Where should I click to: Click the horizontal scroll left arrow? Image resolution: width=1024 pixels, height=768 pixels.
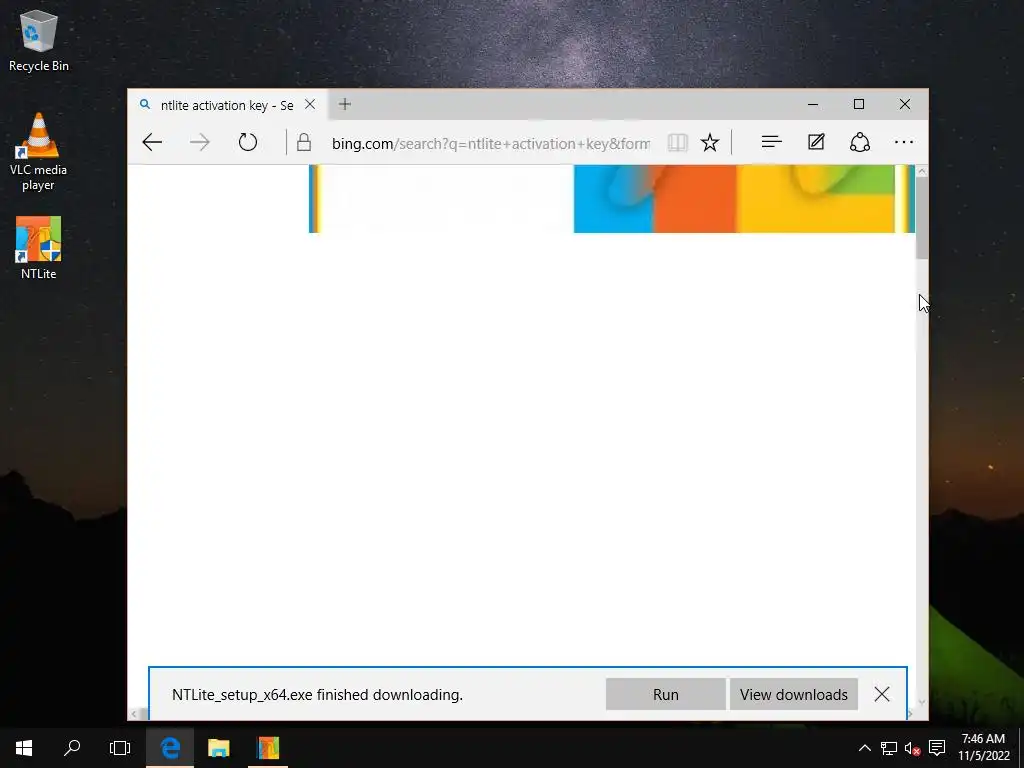tap(135, 714)
